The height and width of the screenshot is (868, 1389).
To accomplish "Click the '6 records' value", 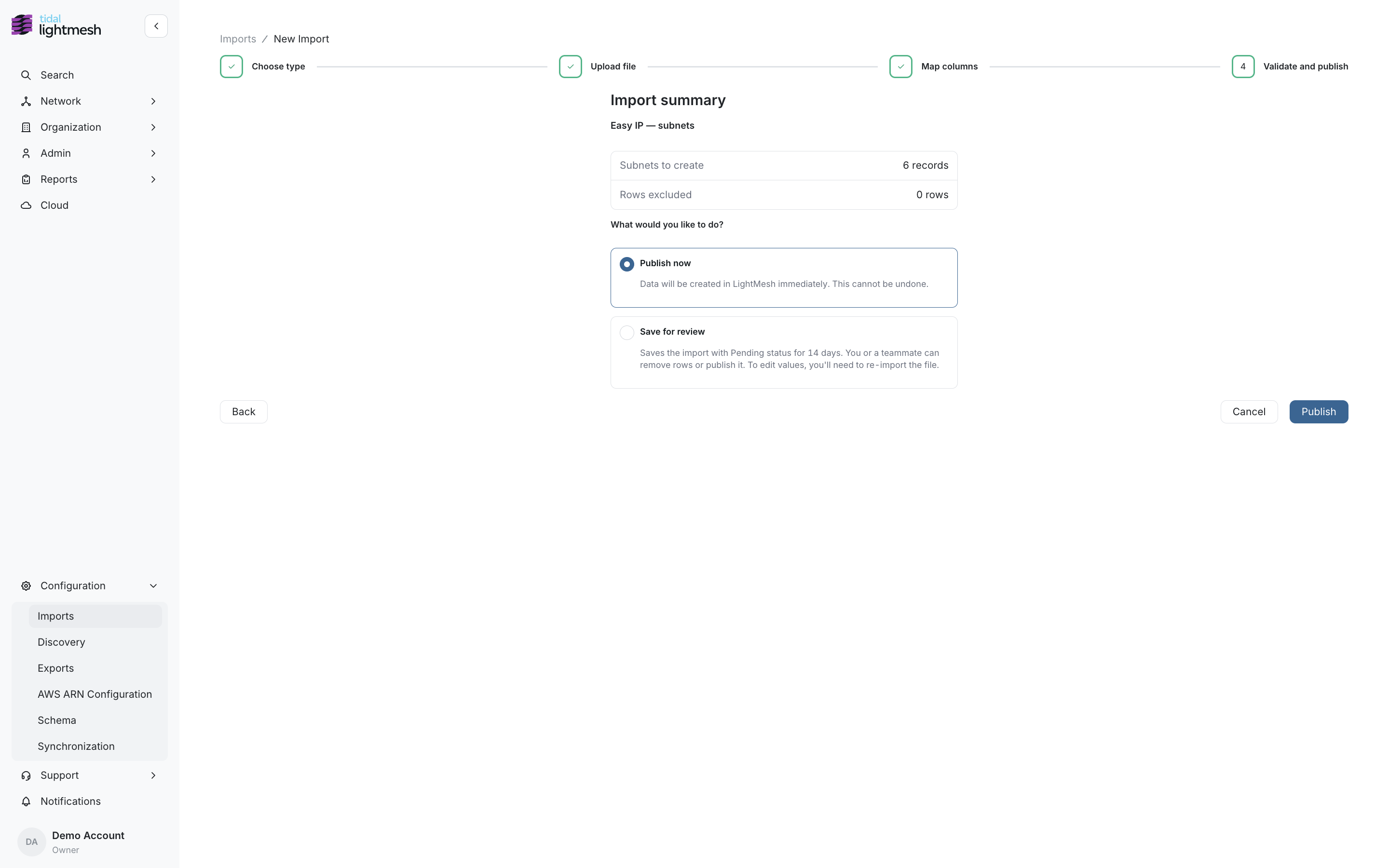I will (x=925, y=165).
